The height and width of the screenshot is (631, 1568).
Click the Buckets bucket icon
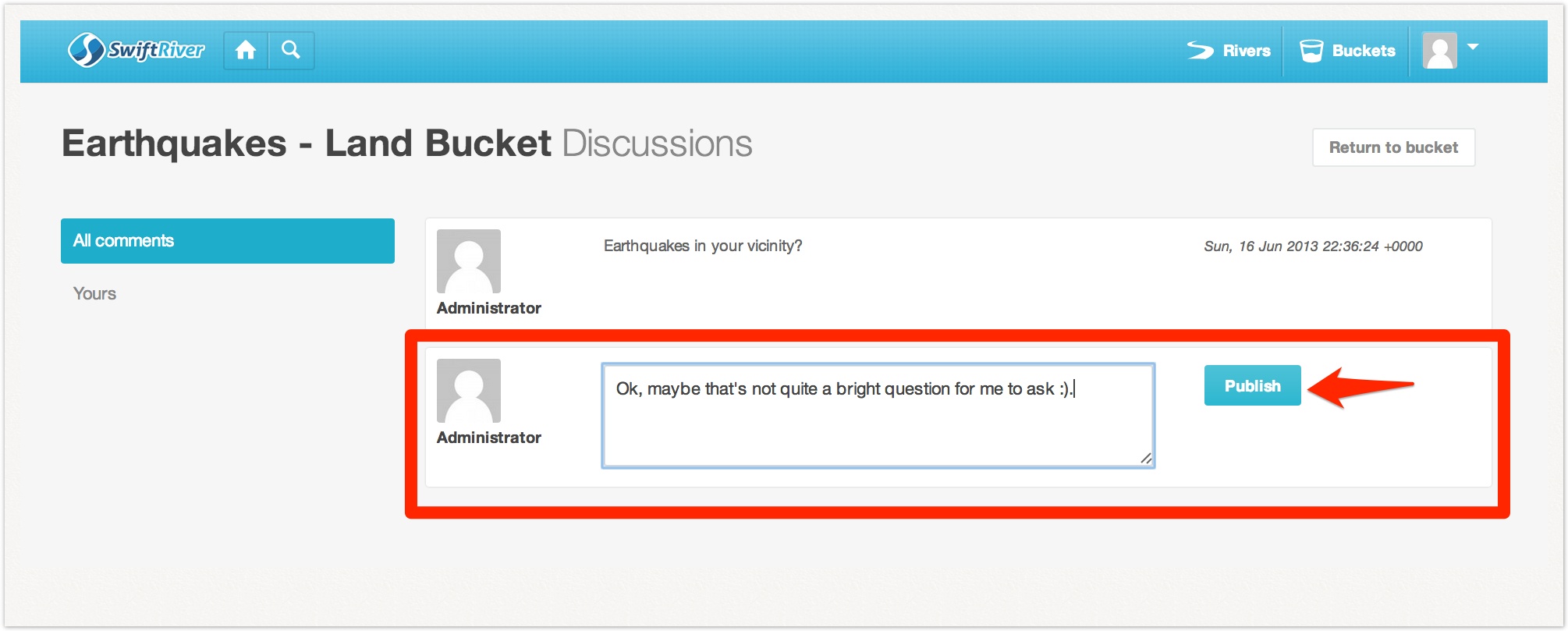(1311, 51)
